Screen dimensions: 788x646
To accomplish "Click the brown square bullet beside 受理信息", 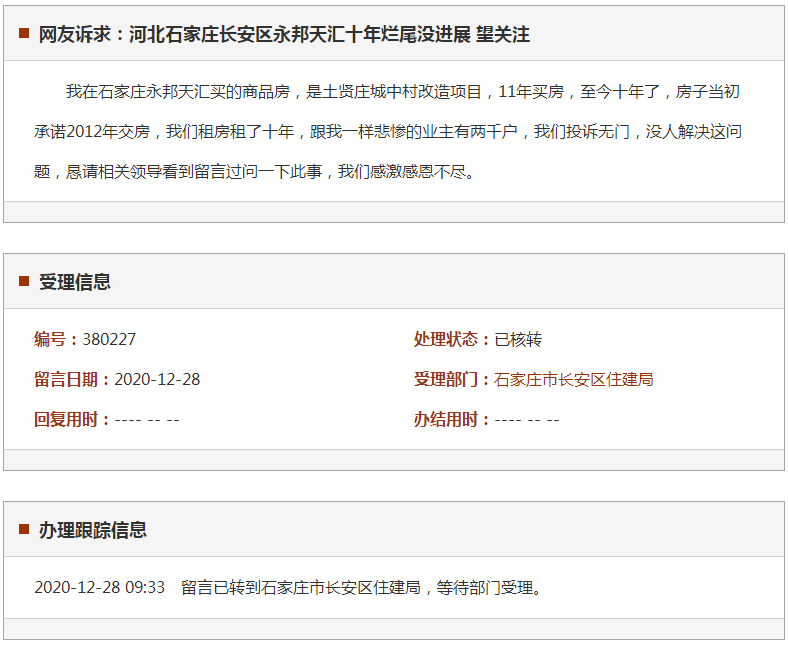I will [24, 281].
